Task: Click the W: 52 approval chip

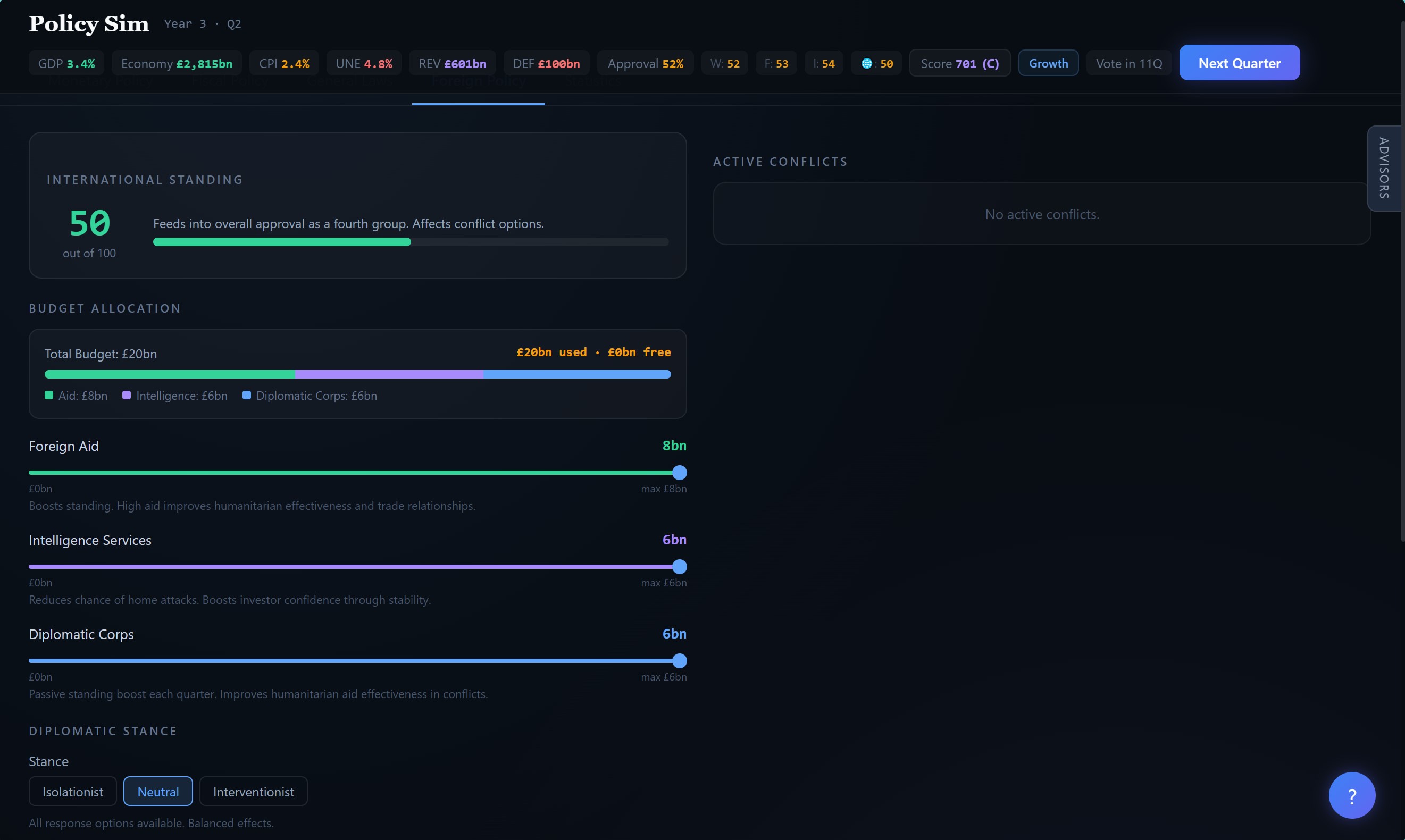Action: pos(725,63)
